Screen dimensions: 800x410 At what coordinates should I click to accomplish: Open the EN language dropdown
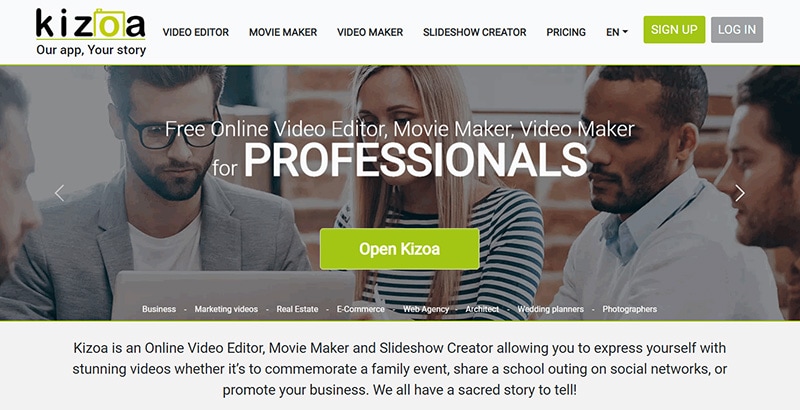(617, 32)
